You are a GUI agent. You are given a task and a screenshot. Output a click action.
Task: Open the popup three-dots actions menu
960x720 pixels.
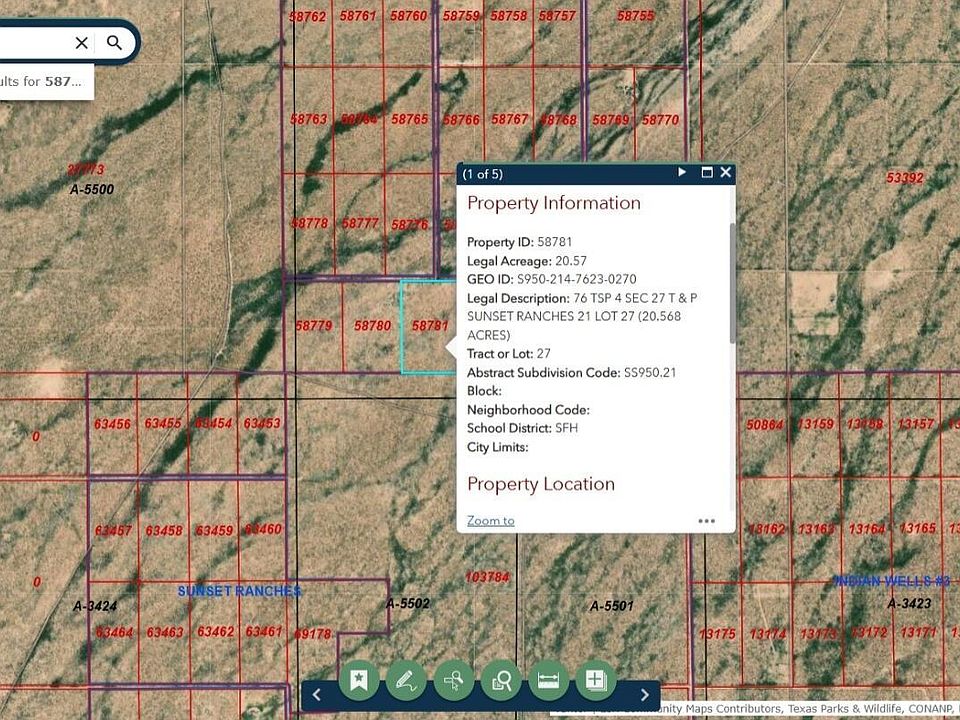(707, 521)
